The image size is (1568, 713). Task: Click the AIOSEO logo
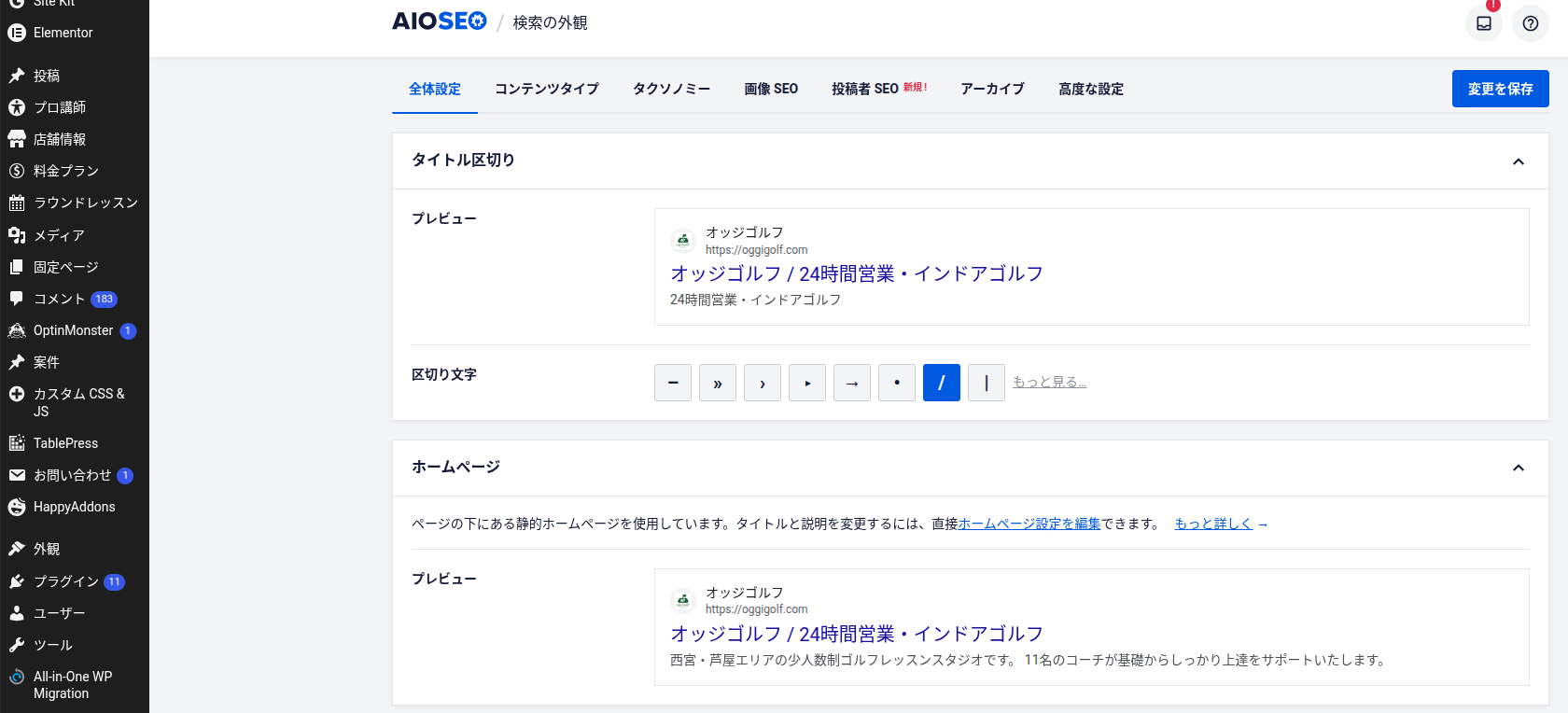point(440,21)
